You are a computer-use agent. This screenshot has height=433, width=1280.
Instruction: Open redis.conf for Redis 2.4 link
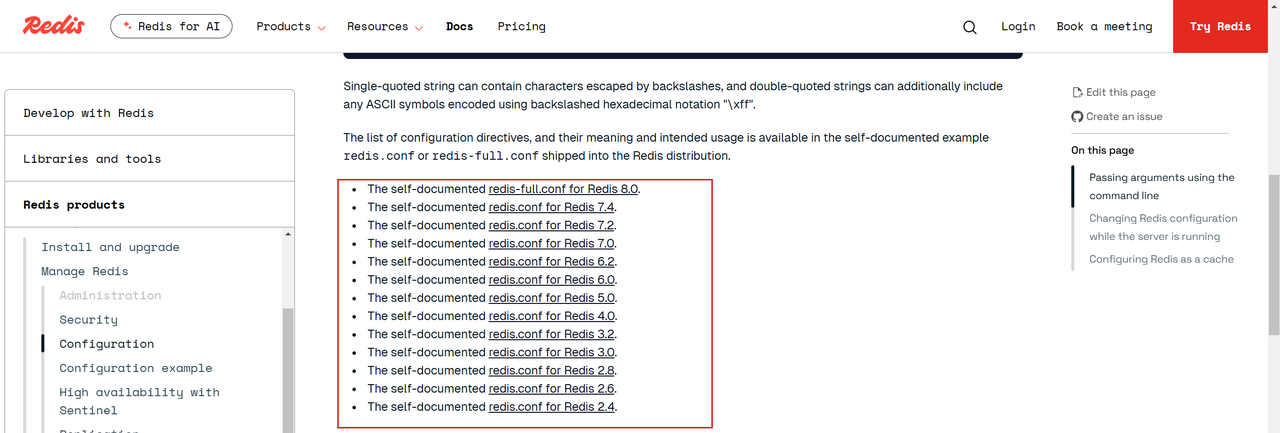551,407
